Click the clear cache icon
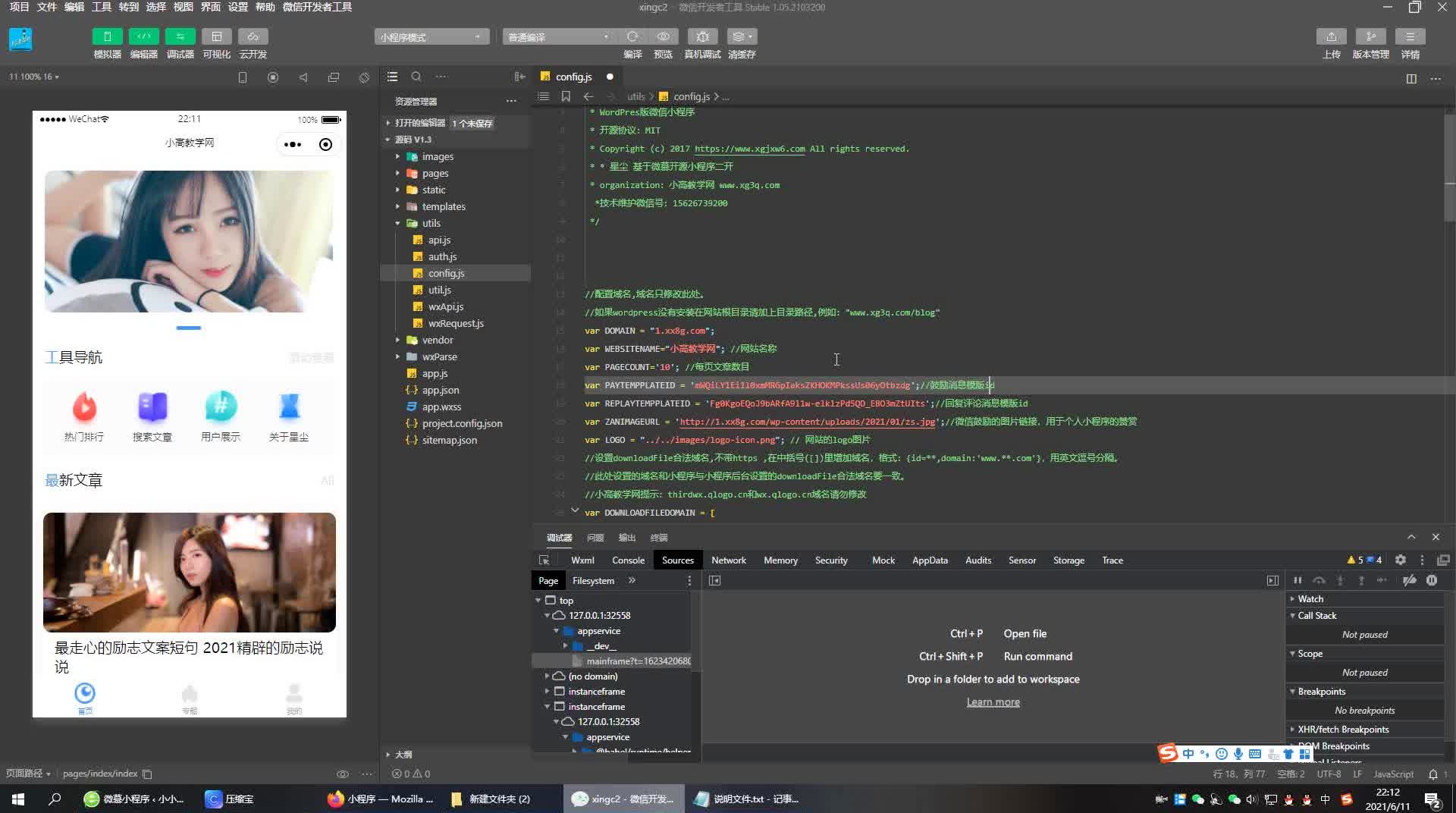Screen dimensions: 1456x813 pos(742,36)
